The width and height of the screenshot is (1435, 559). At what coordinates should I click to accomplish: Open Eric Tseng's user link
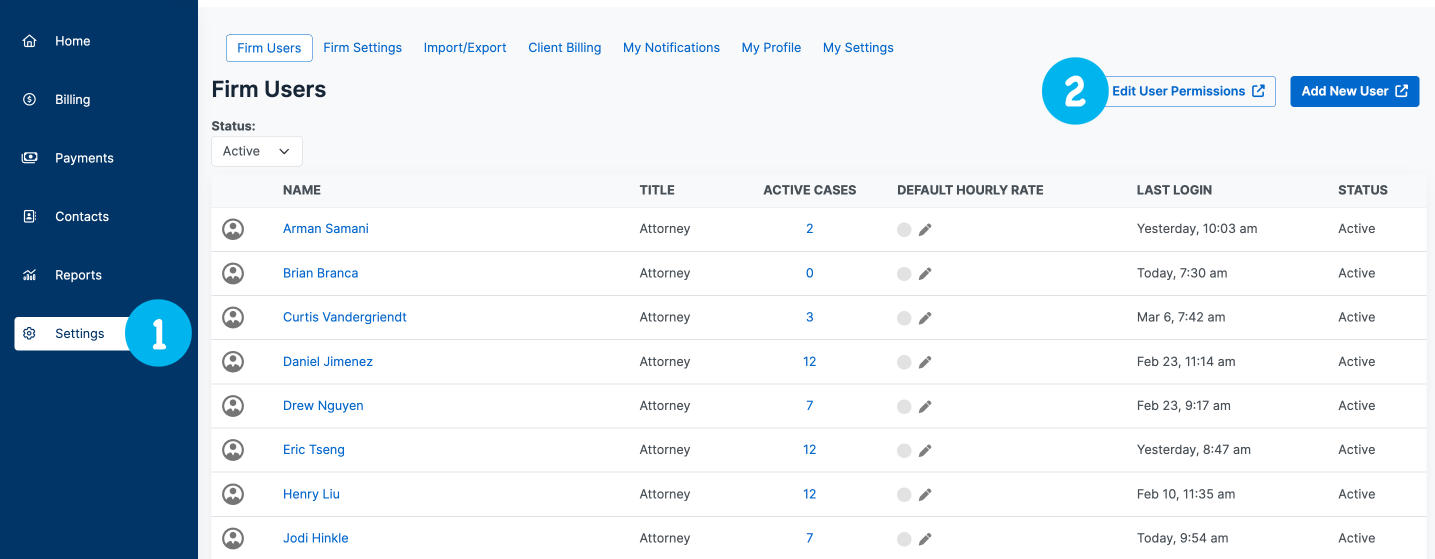pyautogui.click(x=314, y=450)
